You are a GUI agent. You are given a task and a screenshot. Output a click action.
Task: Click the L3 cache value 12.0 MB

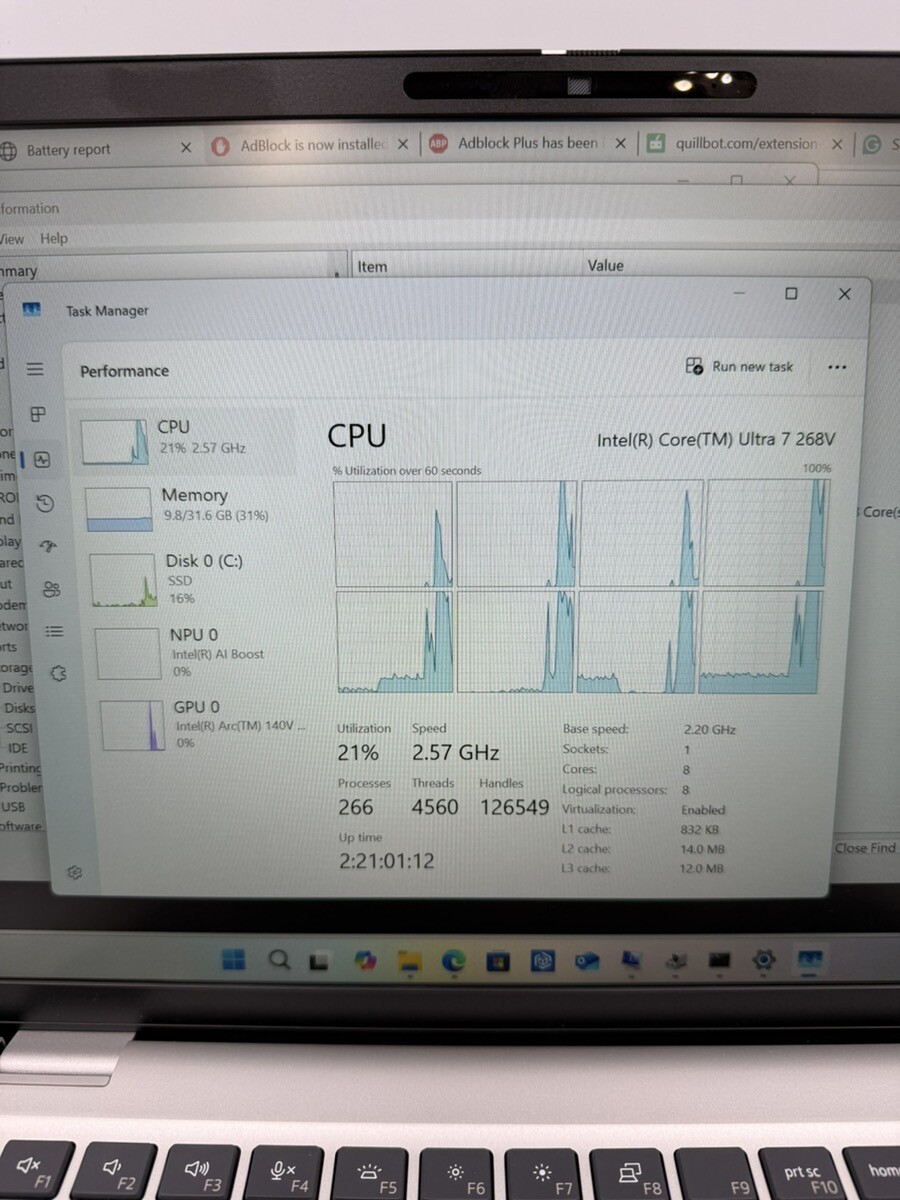coord(701,868)
